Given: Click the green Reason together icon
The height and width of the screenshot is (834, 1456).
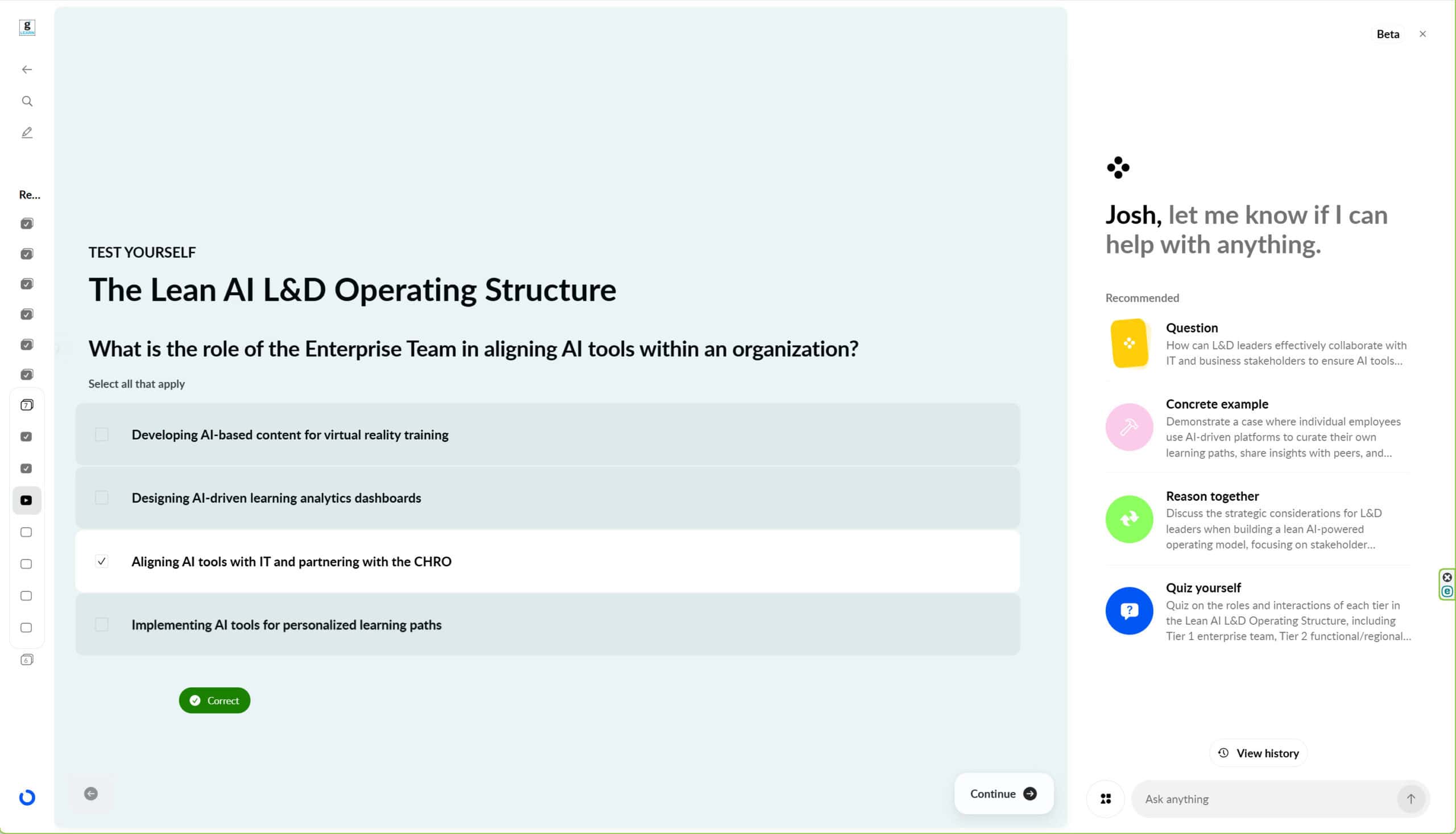Looking at the screenshot, I should pos(1129,519).
